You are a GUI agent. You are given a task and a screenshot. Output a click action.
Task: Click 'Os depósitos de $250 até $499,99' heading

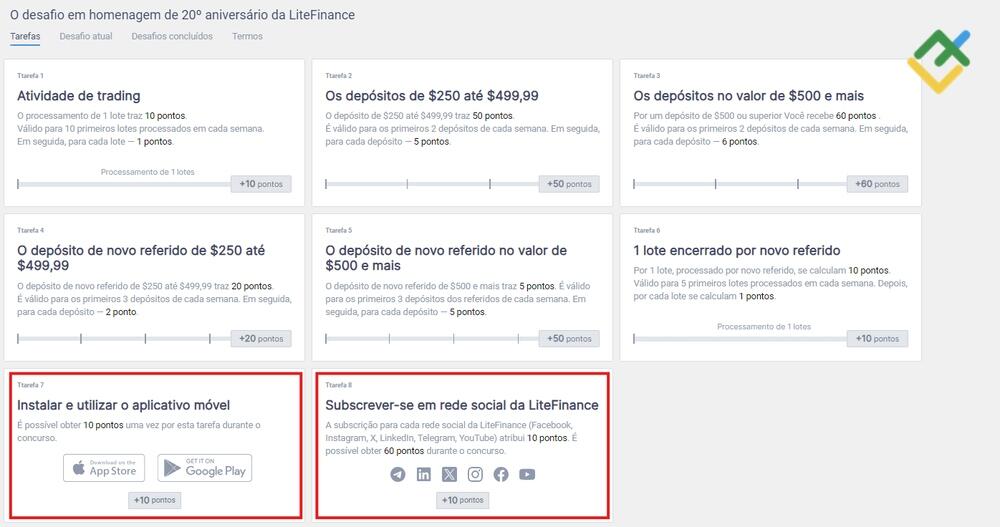[432, 96]
